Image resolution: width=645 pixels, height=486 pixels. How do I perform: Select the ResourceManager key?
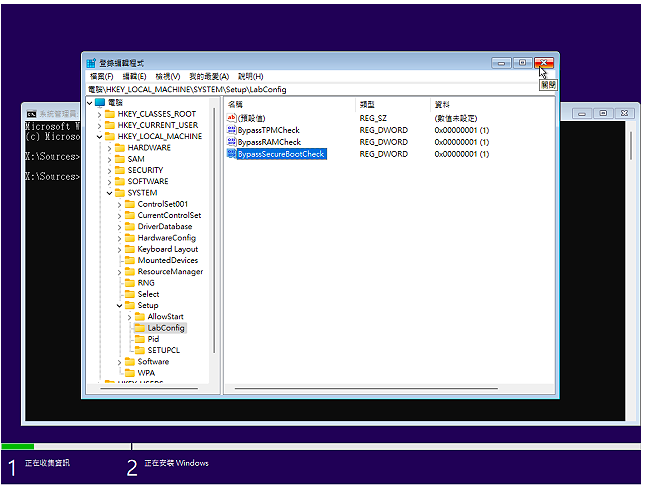[170, 272]
